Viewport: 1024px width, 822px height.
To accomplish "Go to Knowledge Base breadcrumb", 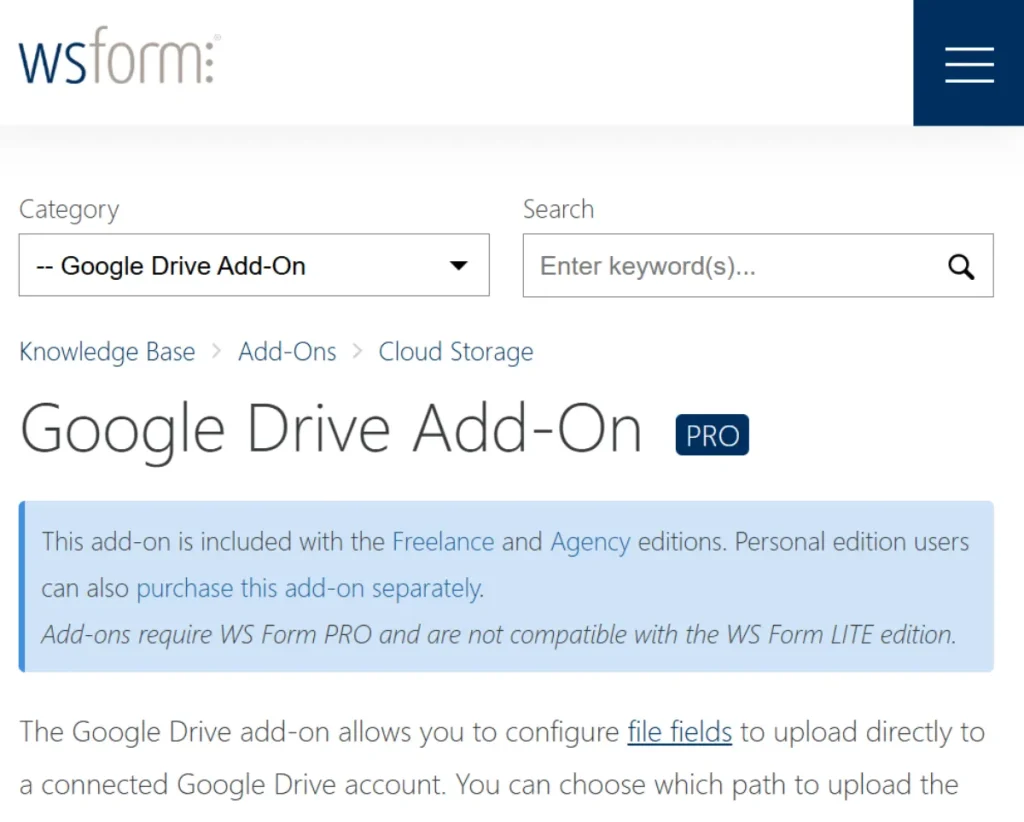I will (107, 352).
